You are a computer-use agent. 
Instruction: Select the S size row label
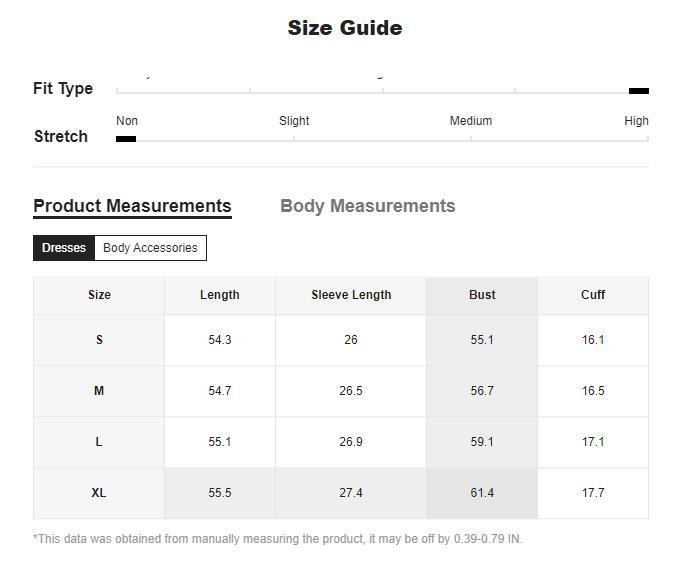99,340
